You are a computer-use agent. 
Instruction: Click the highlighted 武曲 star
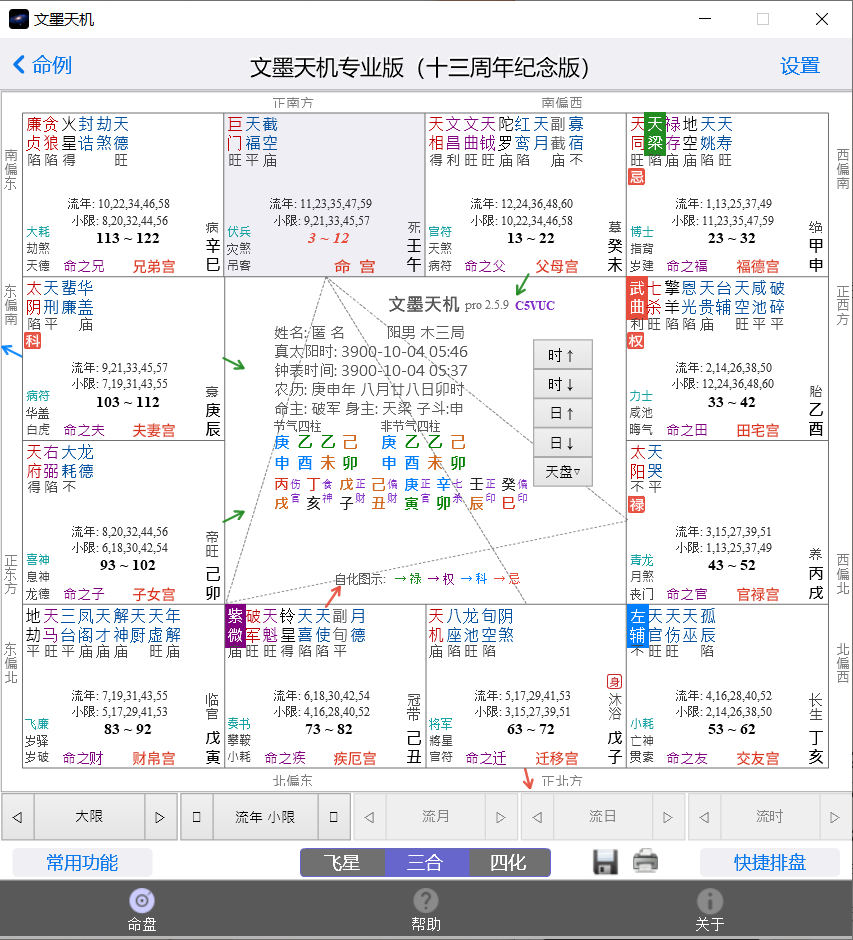(637, 298)
